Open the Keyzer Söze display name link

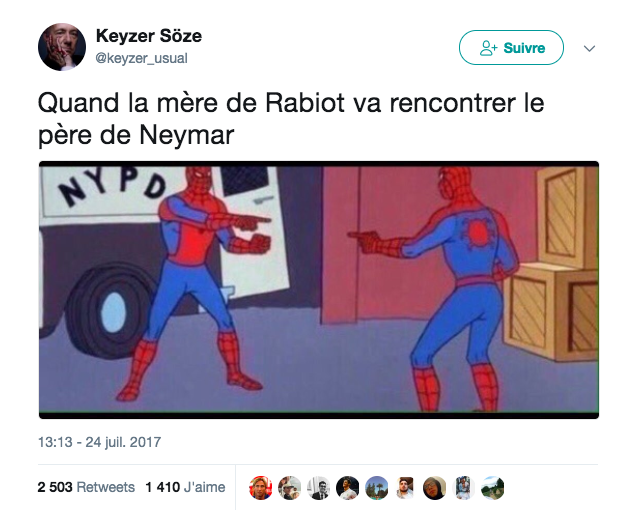point(148,36)
